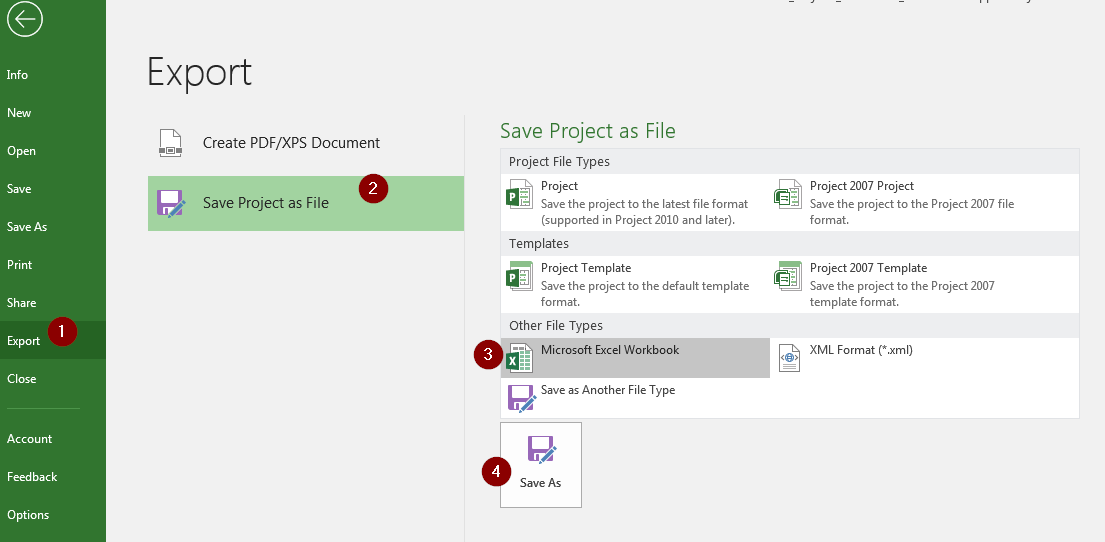Image resolution: width=1105 pixels, height=542 pixels.
Task: Choose Save in the sidebar
Action: click(53, 189)
